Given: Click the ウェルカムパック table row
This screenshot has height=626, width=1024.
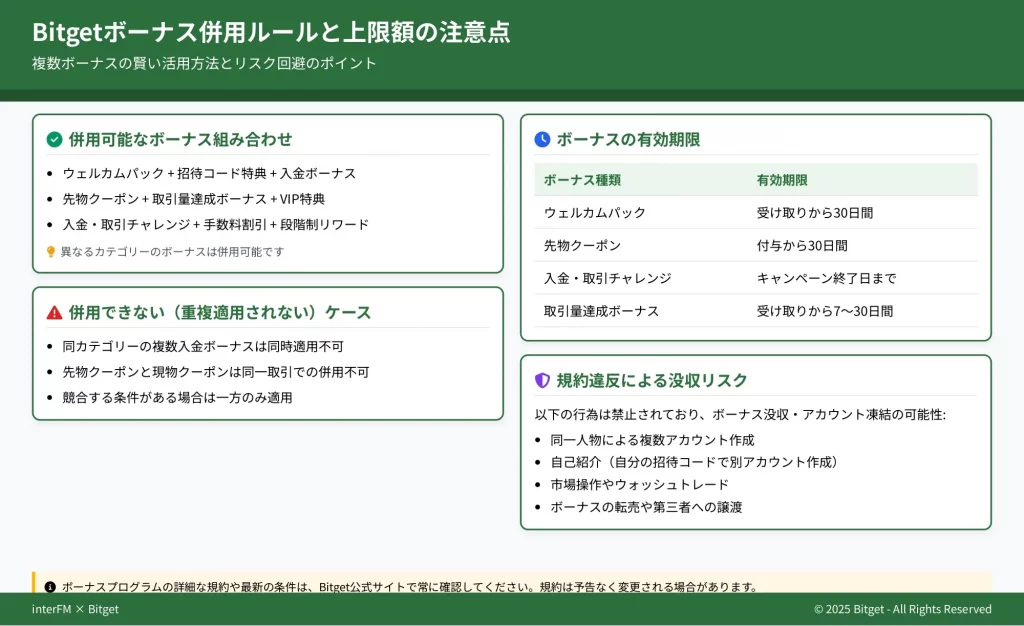Looking at the screenshot, I should [x=755, y=212].
